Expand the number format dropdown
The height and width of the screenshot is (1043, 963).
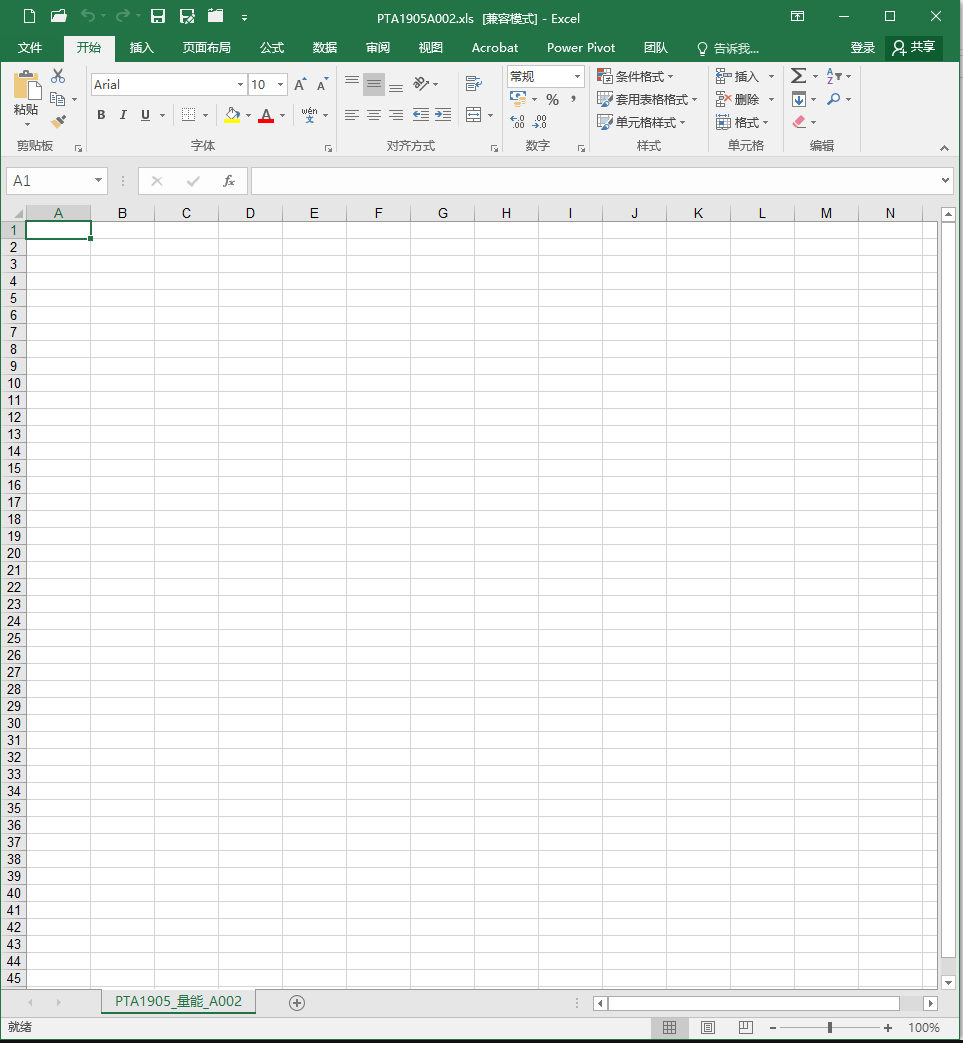click(x=577, y=77)
